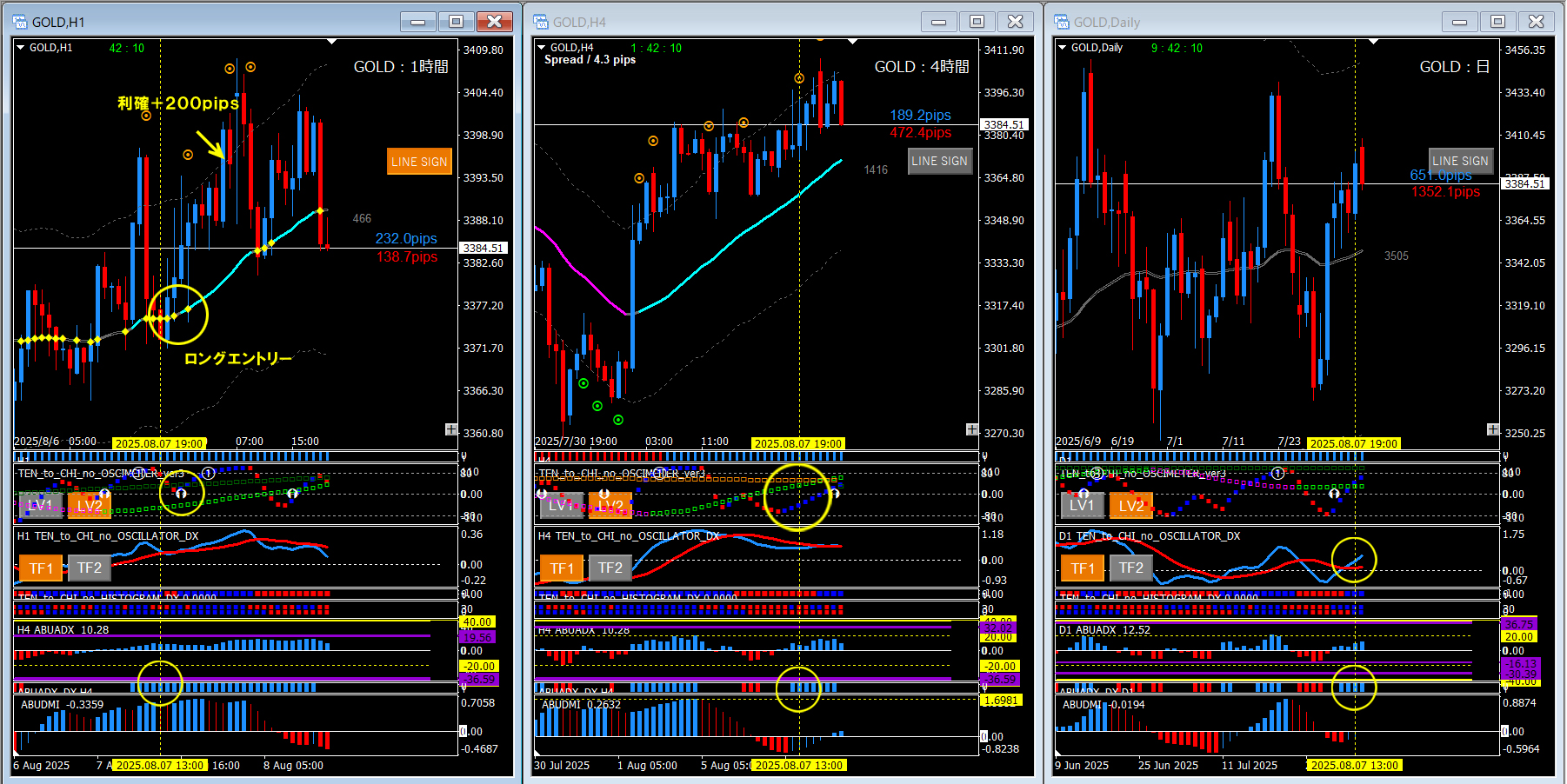Click the 'Spread / 4.3 pips' label in GOLD,H4
This screenshot has width=1567, height=784.
590,60
